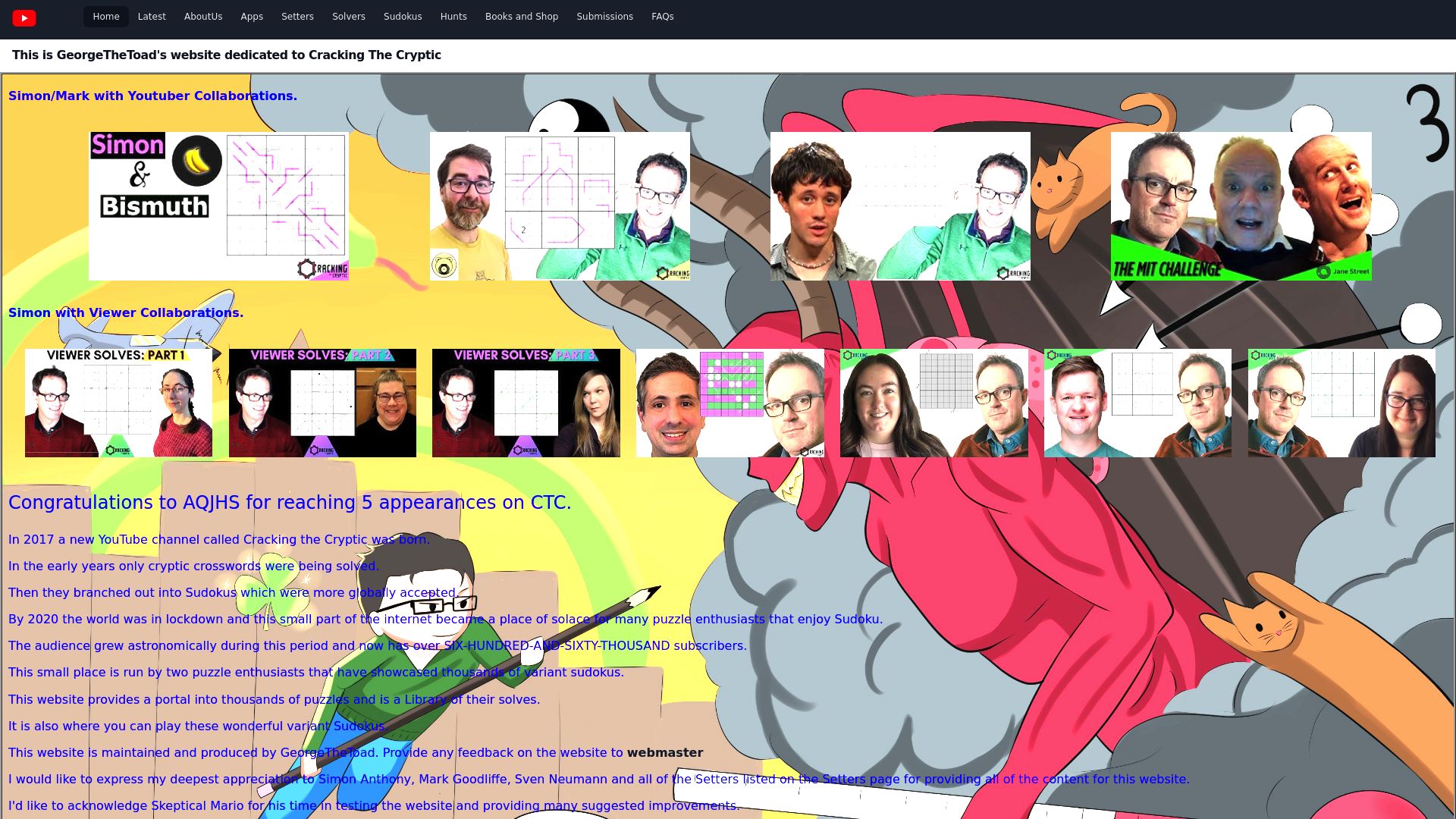The image size is (1456, 819).
Task: Open the grey crossword grid viewer thumbnail
Action: [x=934, y=403]
